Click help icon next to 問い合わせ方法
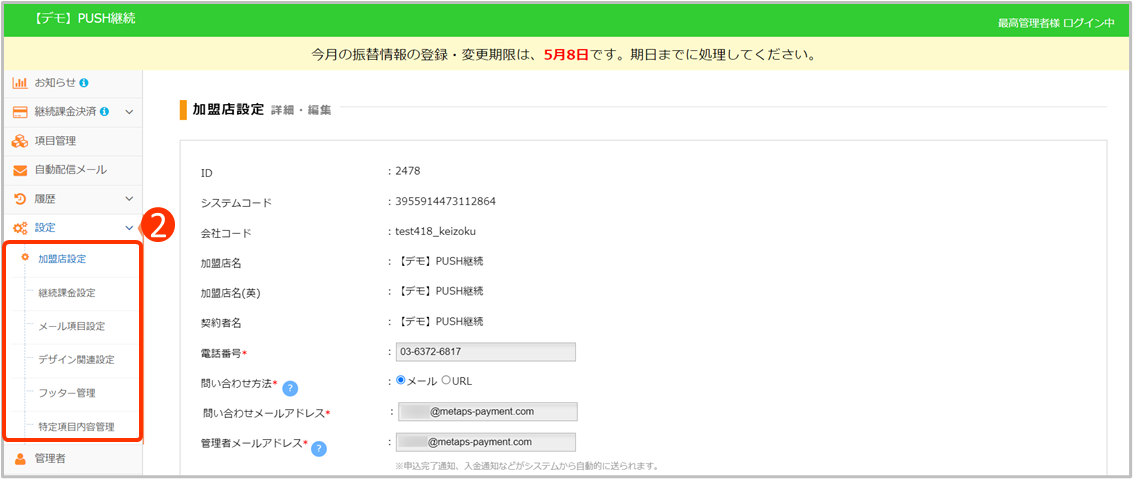 point(290,388)
